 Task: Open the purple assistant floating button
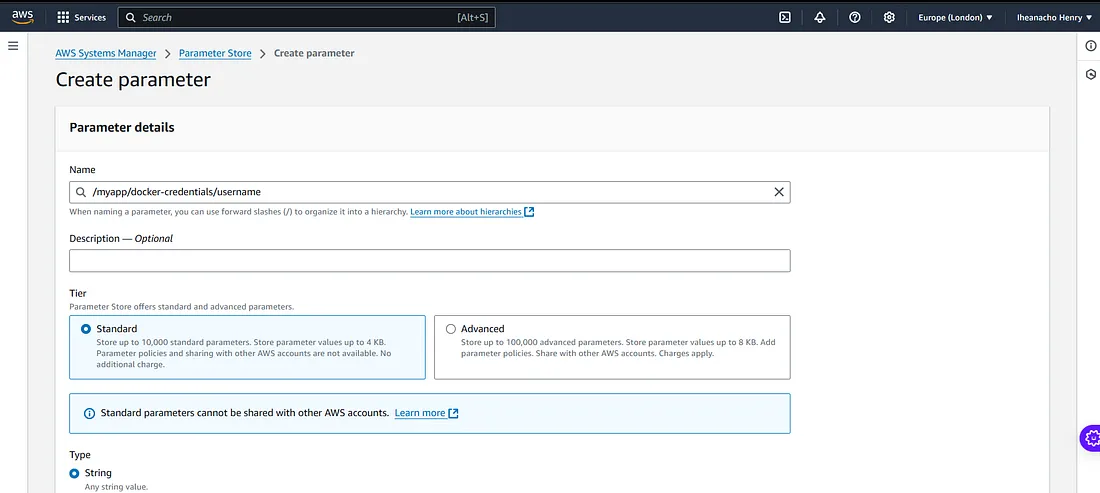[x=1090, y=438]
